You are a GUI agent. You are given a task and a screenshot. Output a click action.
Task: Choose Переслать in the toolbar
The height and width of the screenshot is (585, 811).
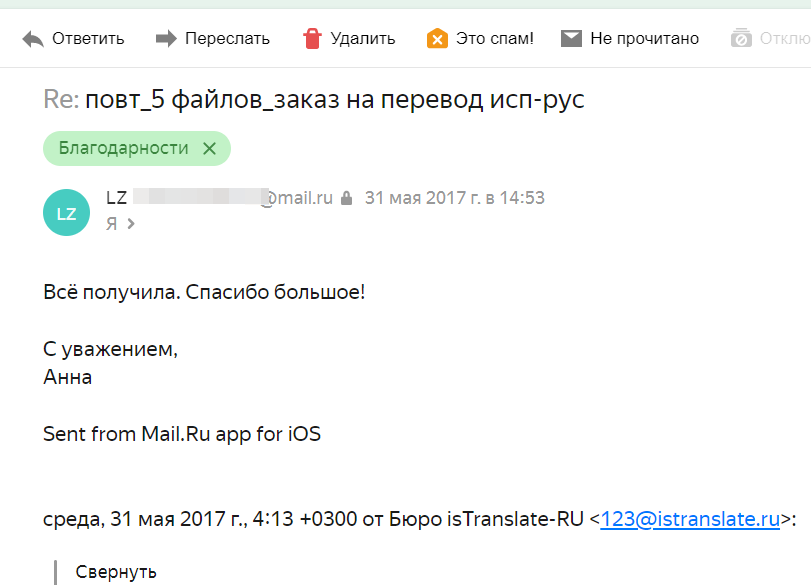[228, 38]
